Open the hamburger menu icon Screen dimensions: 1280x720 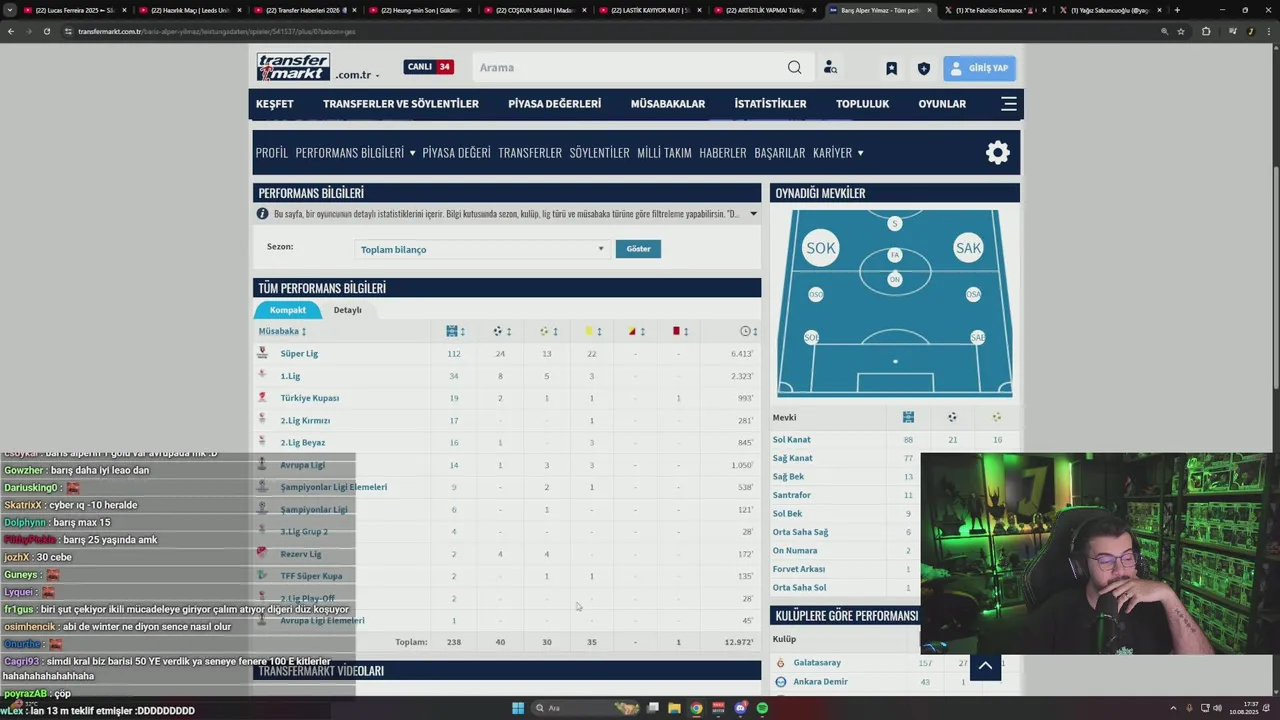click(x=1008, y=103)
